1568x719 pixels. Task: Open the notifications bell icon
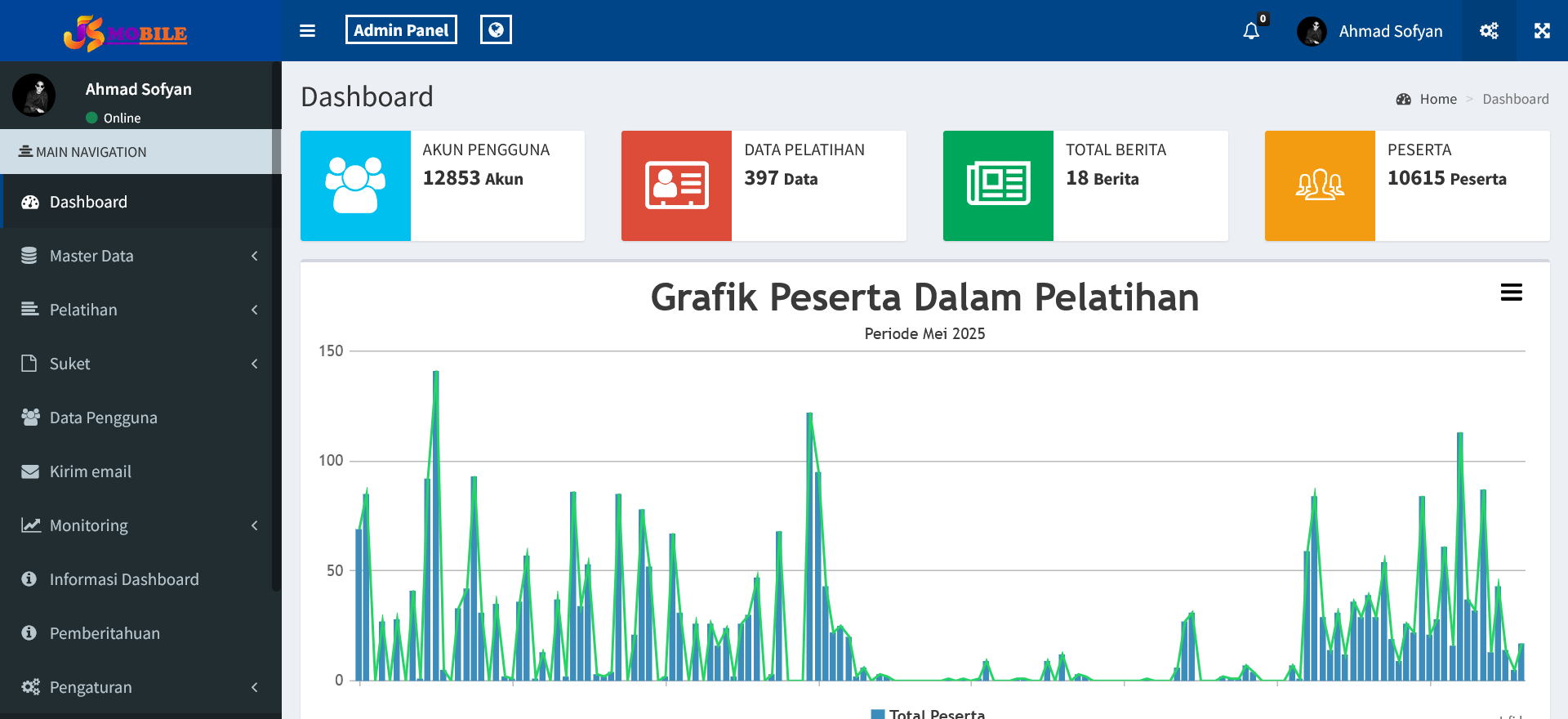point(1251,31)
